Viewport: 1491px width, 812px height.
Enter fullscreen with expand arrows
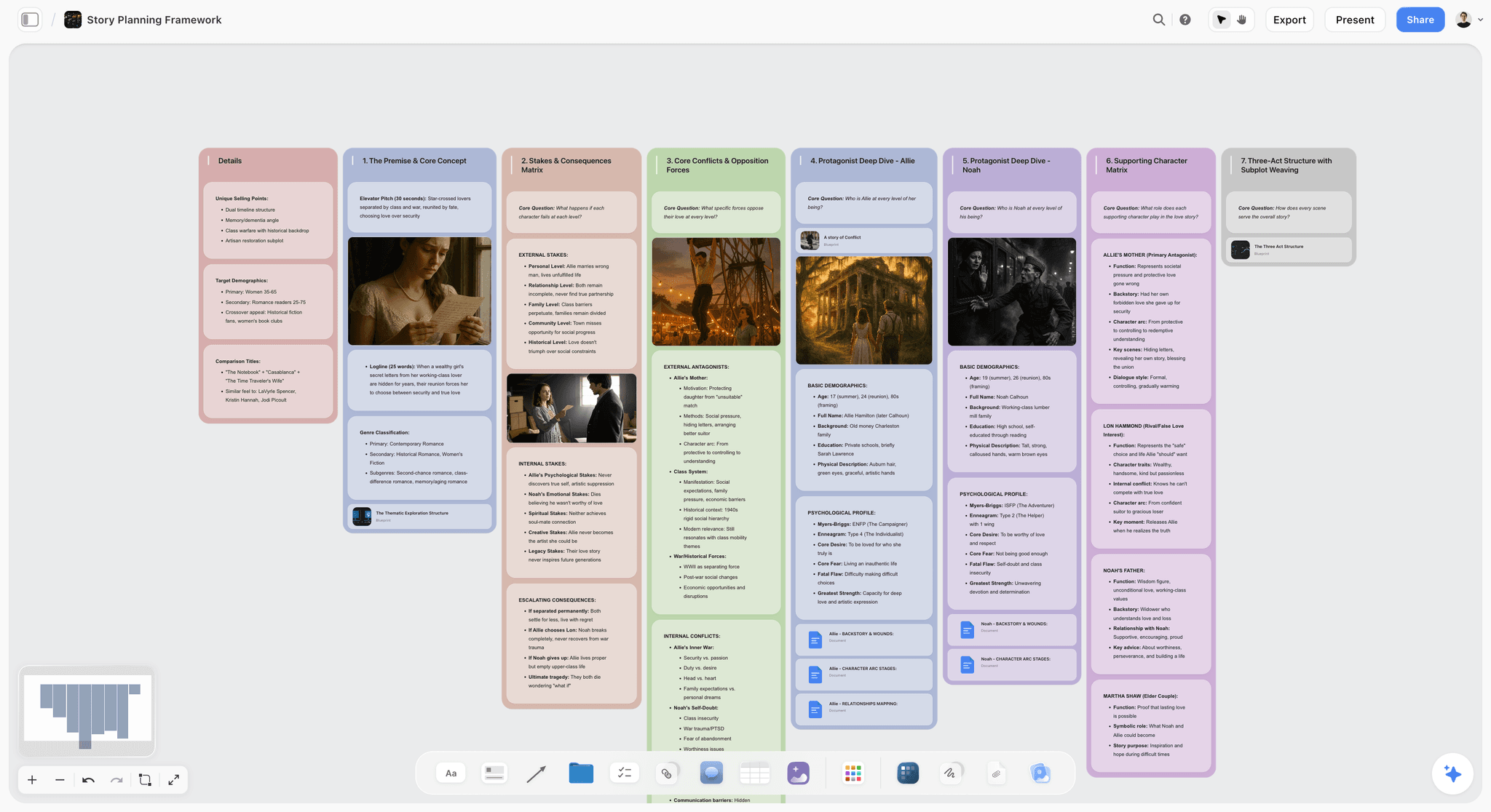coord(173,780)
